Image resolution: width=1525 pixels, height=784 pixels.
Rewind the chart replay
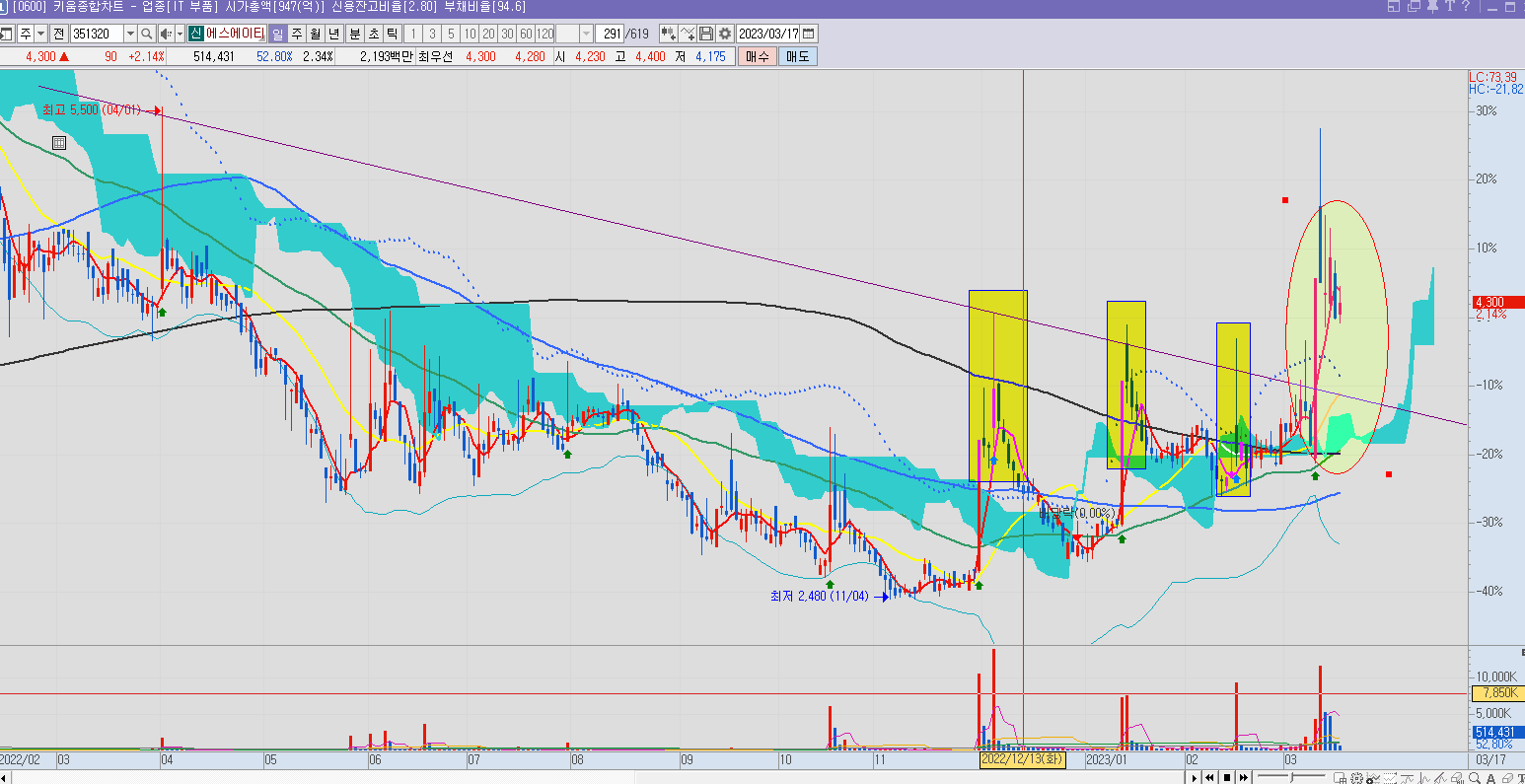point(1209,777)
